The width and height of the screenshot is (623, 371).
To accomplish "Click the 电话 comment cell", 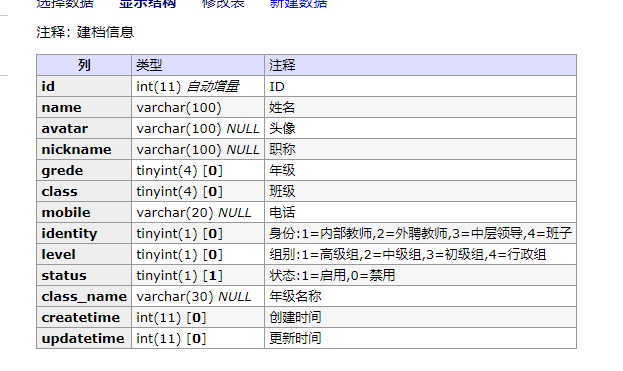I will (420, 213).
